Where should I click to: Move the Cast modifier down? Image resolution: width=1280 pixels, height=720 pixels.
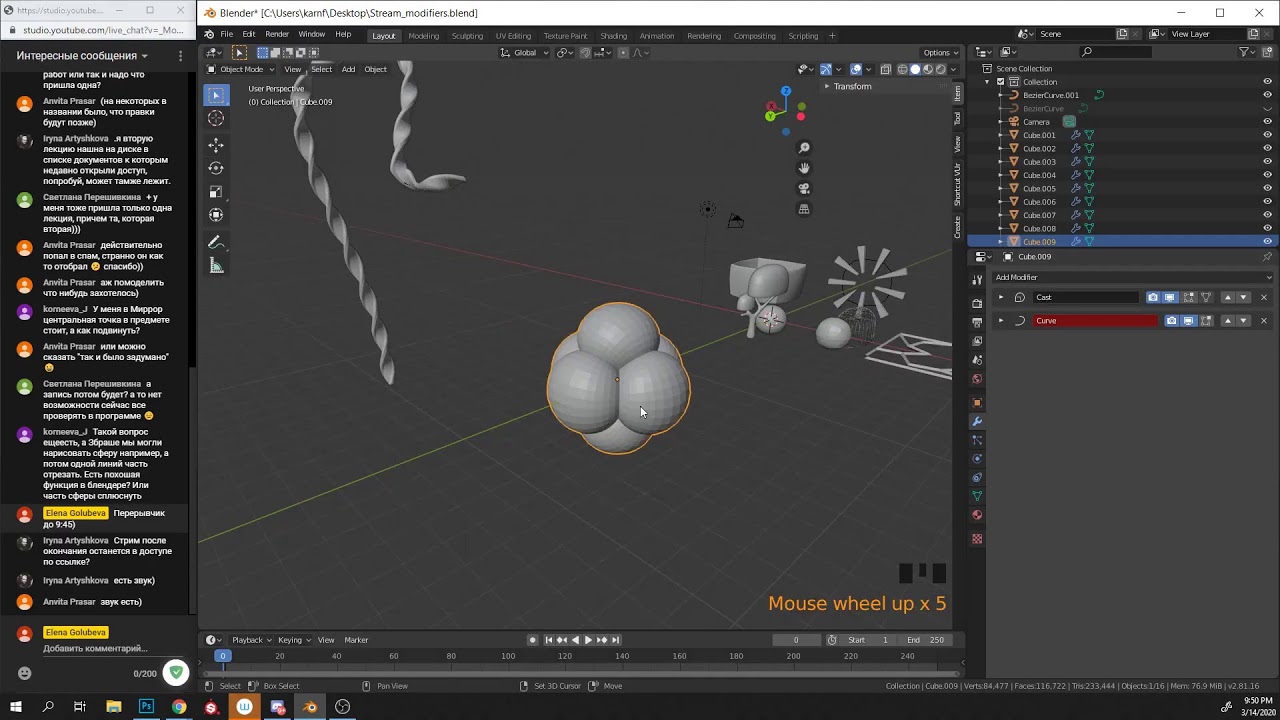(x=1243, y=297)
